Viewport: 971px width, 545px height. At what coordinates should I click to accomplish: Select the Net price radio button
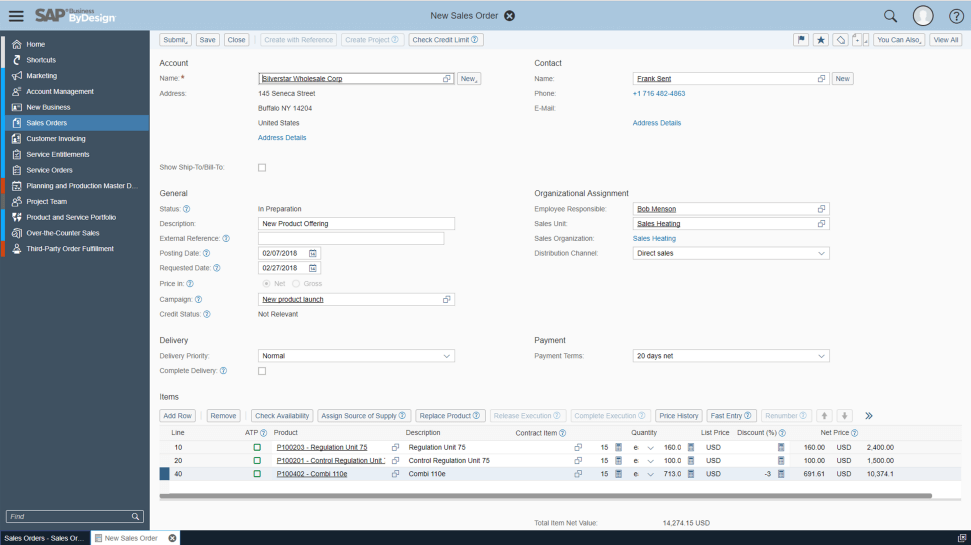click(265, 284)
